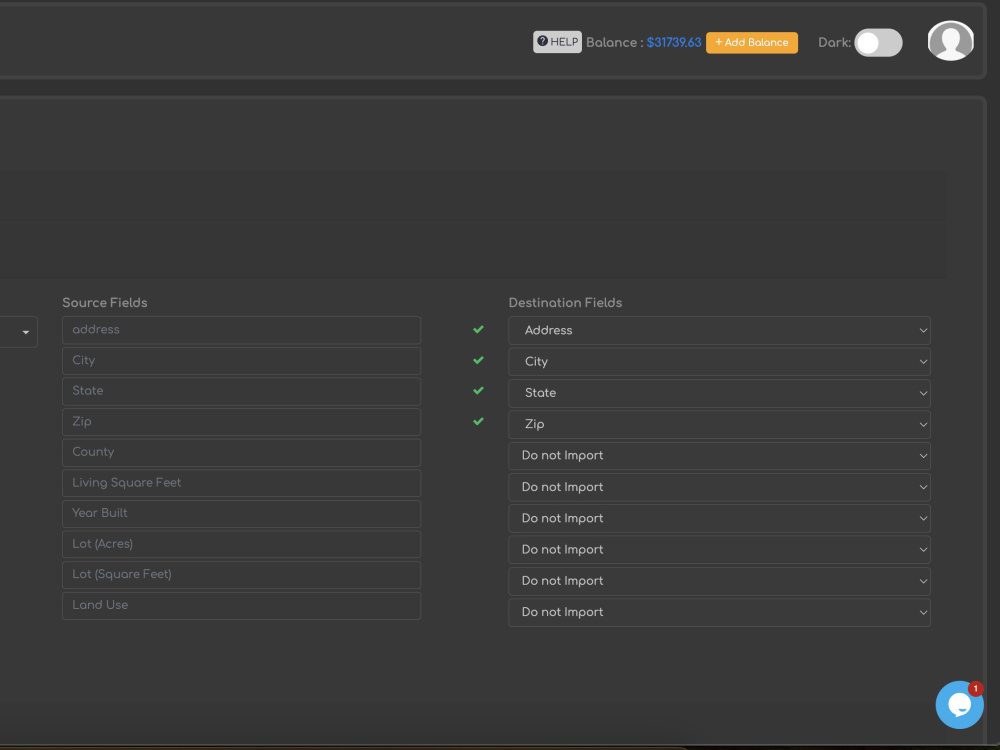Click the Dark label text
The image size is (1000, 750).
(834, 43)
